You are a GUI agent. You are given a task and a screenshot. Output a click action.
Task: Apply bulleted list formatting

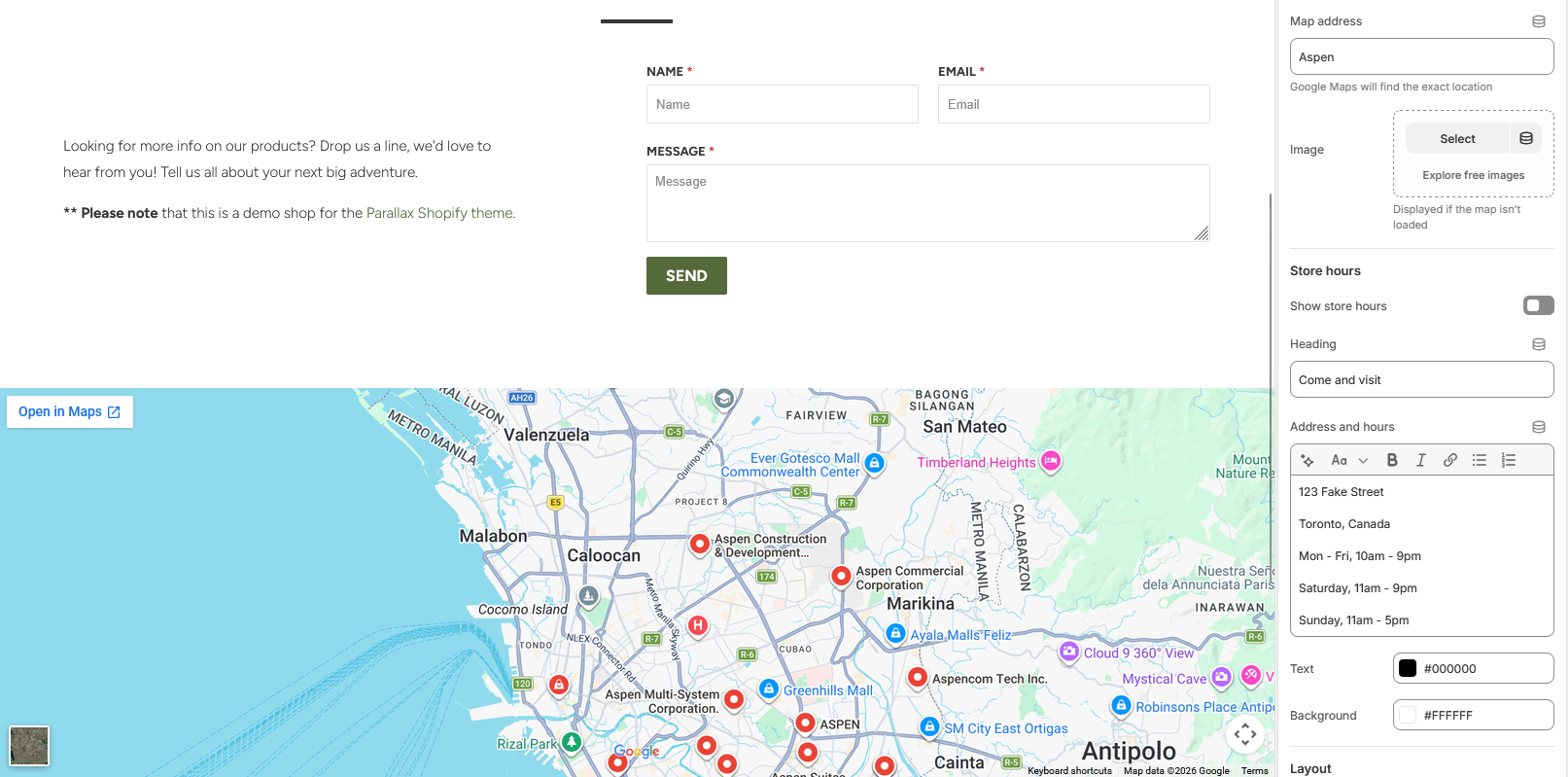pos(1480,460)
